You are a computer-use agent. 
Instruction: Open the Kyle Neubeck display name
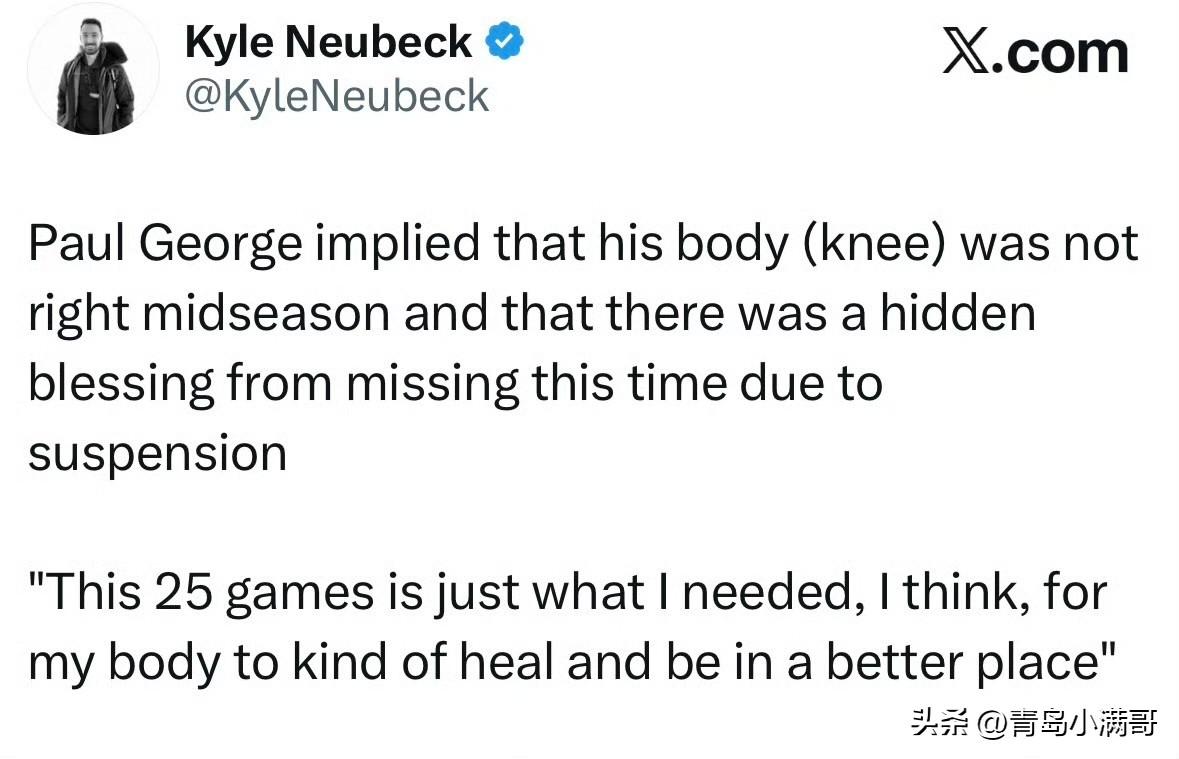tap(328, 43)
